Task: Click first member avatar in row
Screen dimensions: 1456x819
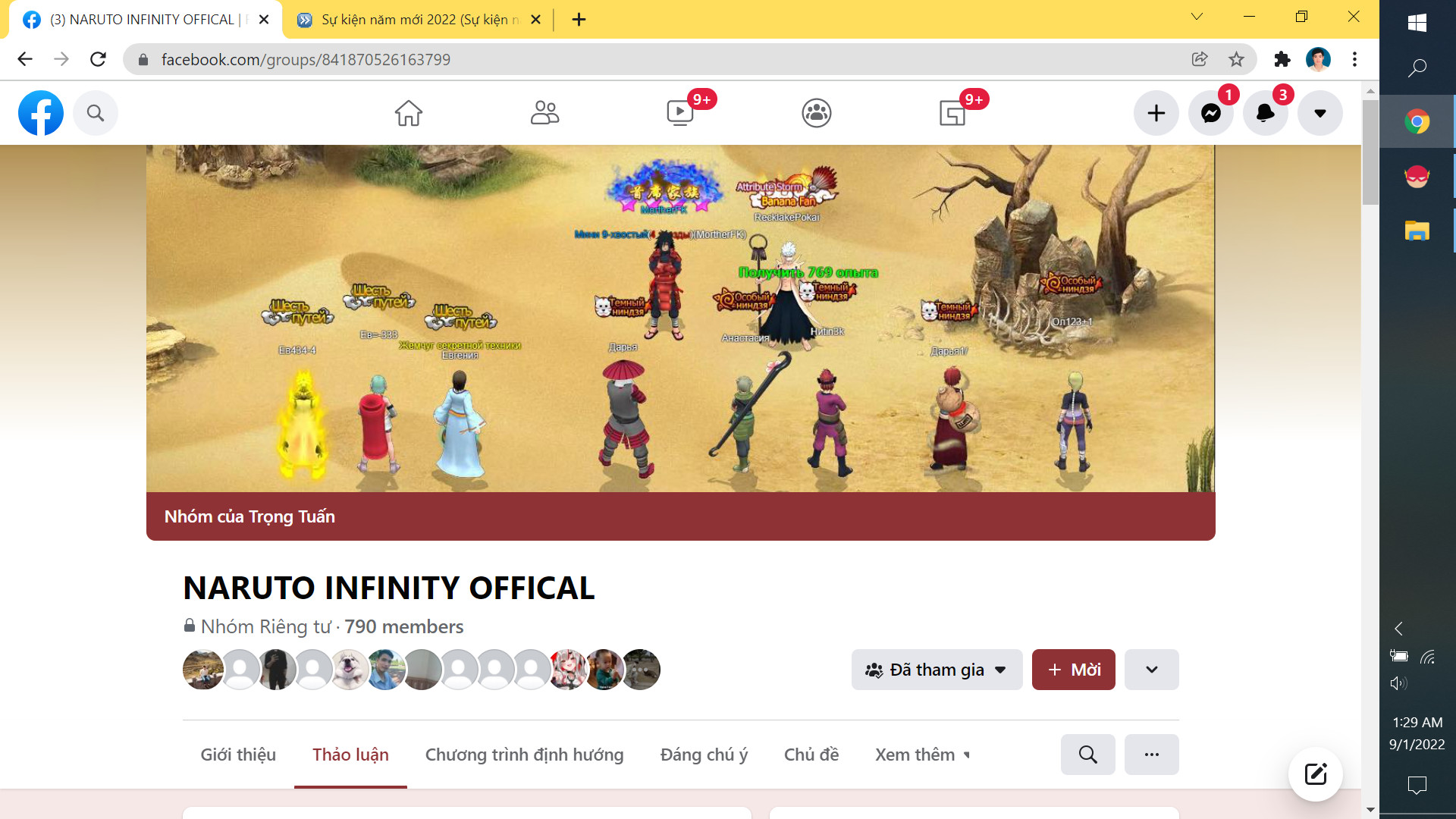Action: pos(203,670)
